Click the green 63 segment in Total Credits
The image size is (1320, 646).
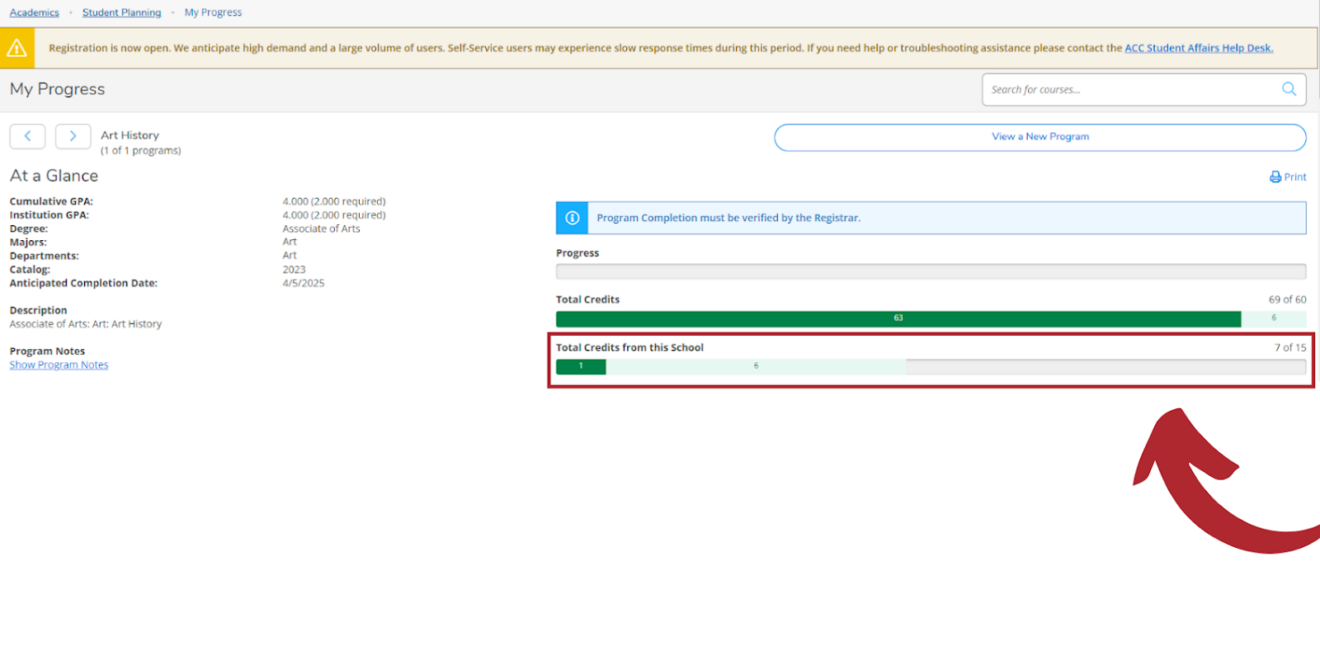click(898, 318)
